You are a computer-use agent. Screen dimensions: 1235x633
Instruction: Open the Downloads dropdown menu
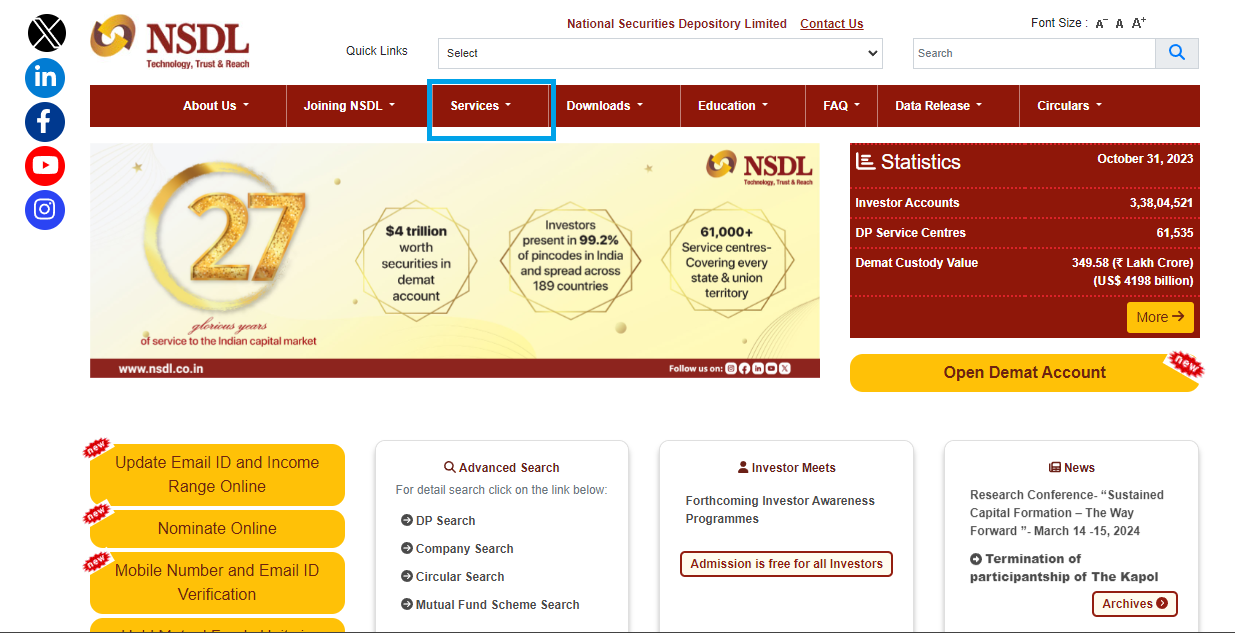[x=604, y=106]
